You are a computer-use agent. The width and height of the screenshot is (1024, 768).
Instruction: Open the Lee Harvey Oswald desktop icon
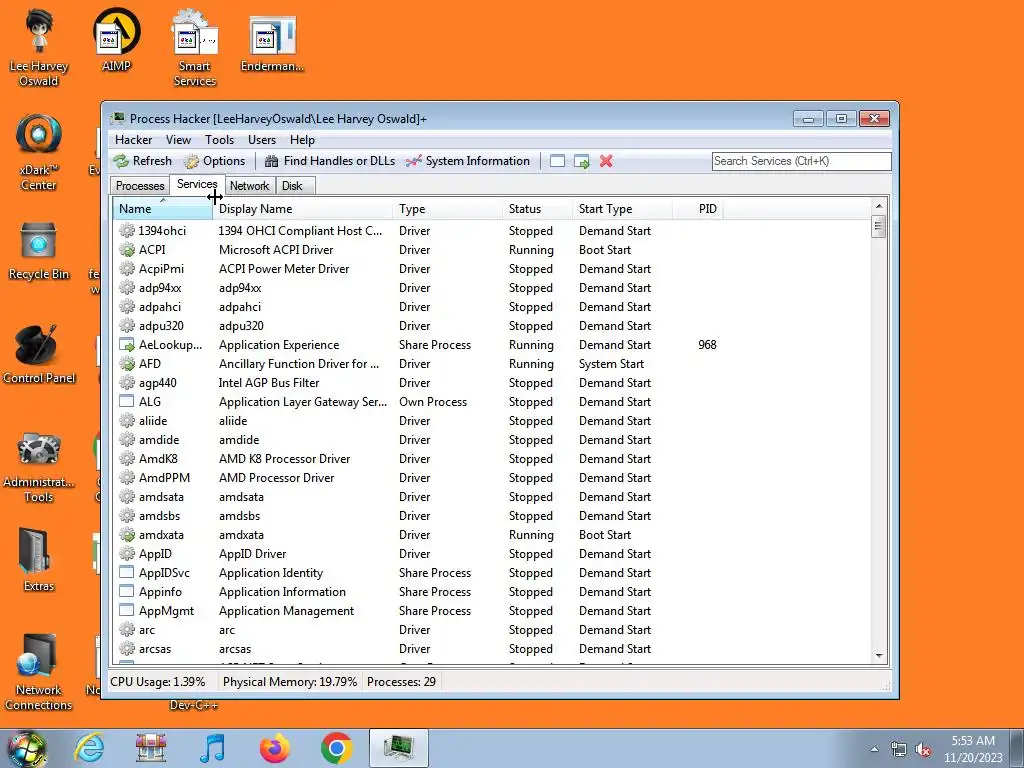(x=39, y=47)
